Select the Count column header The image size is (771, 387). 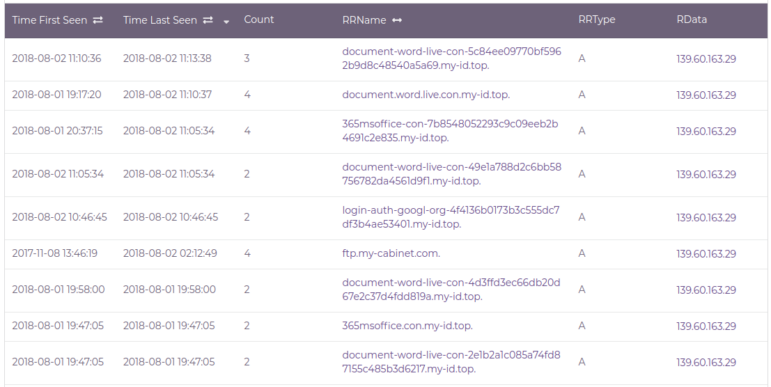click(259, 20)
